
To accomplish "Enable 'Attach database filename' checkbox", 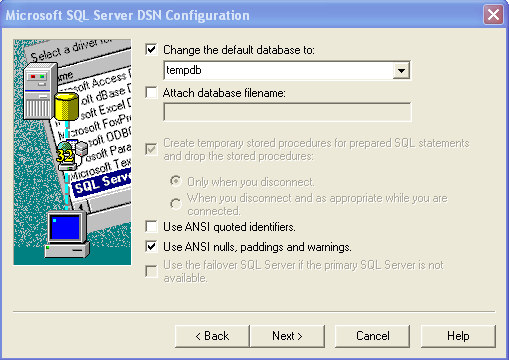I will [151, 92].
